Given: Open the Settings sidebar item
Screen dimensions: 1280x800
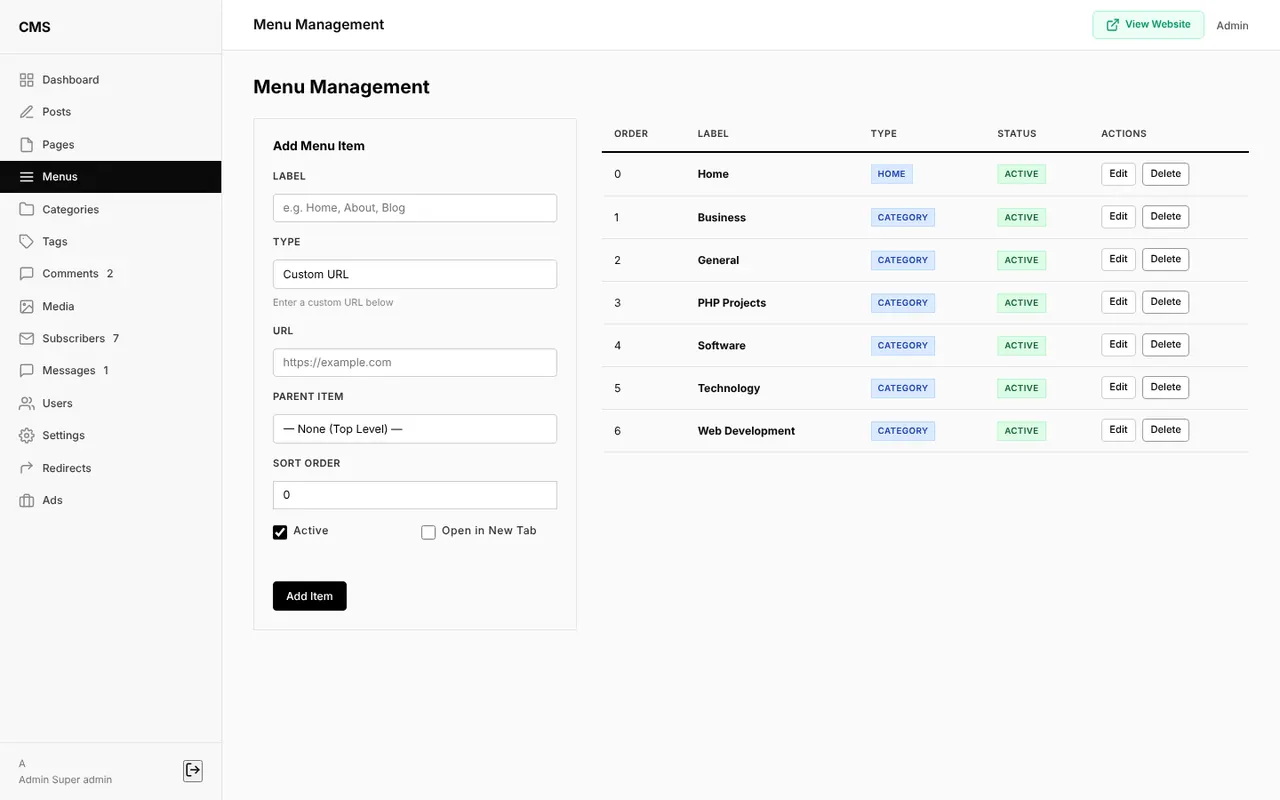Looking at the screenshot, I should click(110, 436).
